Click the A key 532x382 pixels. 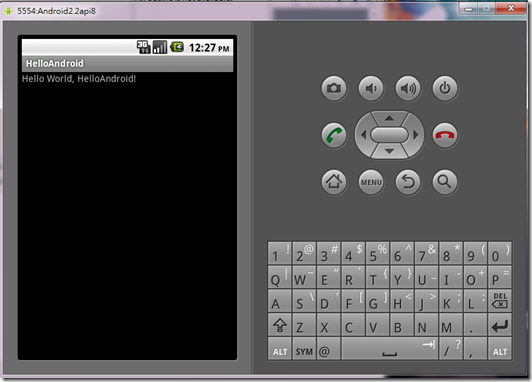click(x=280, y=301)
